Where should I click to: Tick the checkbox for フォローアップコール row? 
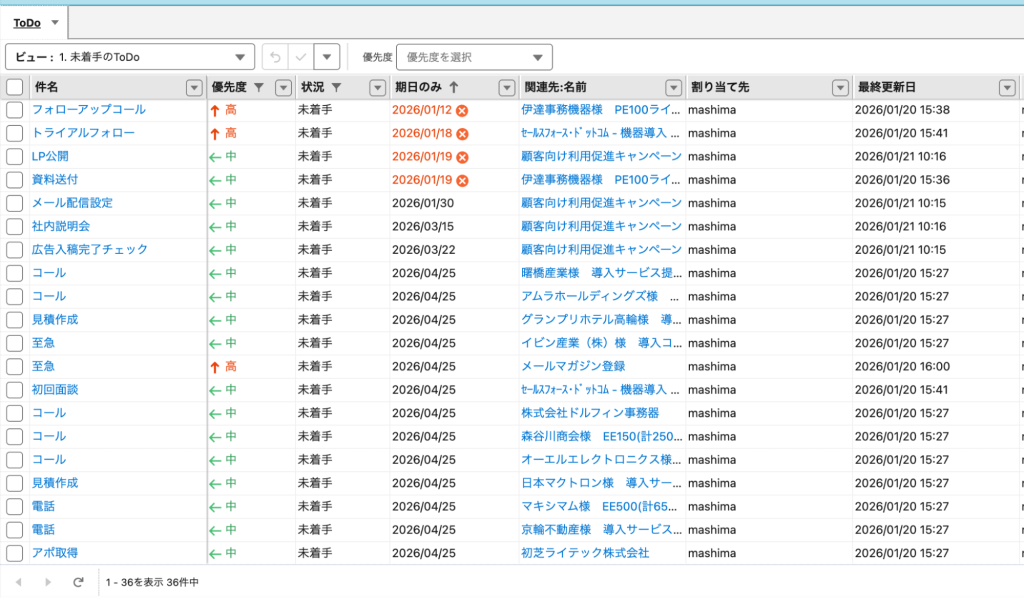pyautogui.click(x=14, y=110)
